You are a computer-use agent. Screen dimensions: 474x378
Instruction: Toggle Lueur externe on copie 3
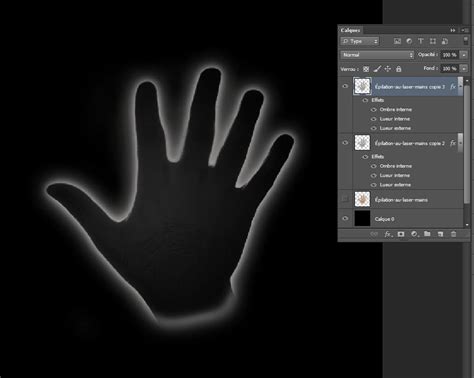click(x=374, y=128)
